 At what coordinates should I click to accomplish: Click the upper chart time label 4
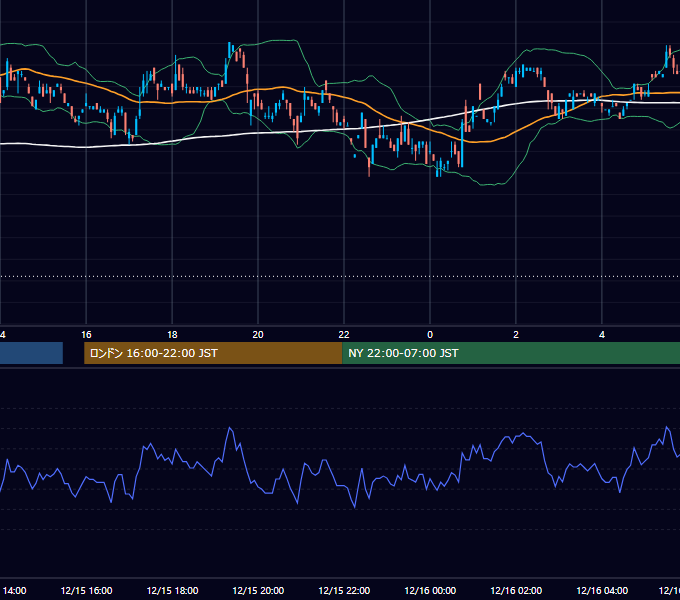[602, 335]
